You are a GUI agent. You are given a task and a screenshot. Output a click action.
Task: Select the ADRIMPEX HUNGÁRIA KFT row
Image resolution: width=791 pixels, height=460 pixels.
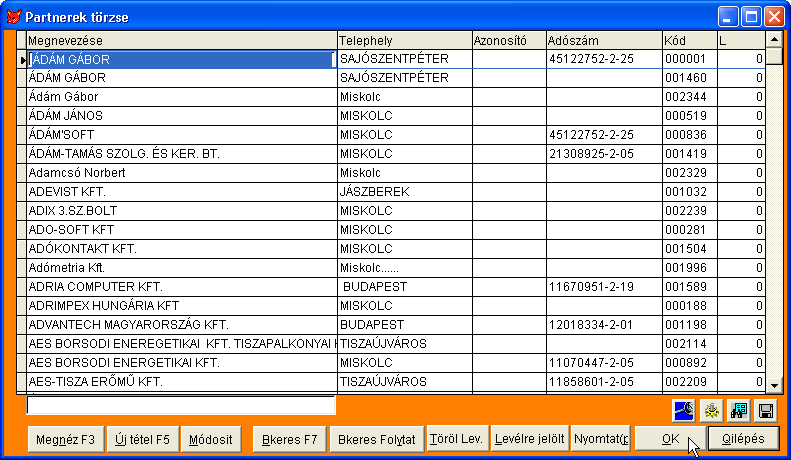(x=182, y=306)
